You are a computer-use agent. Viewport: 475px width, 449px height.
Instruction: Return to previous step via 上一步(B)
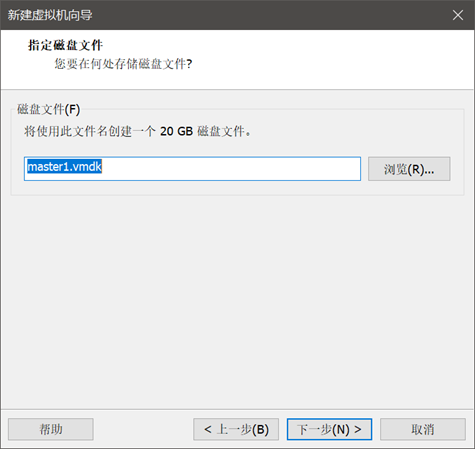[x=236, y=429]
